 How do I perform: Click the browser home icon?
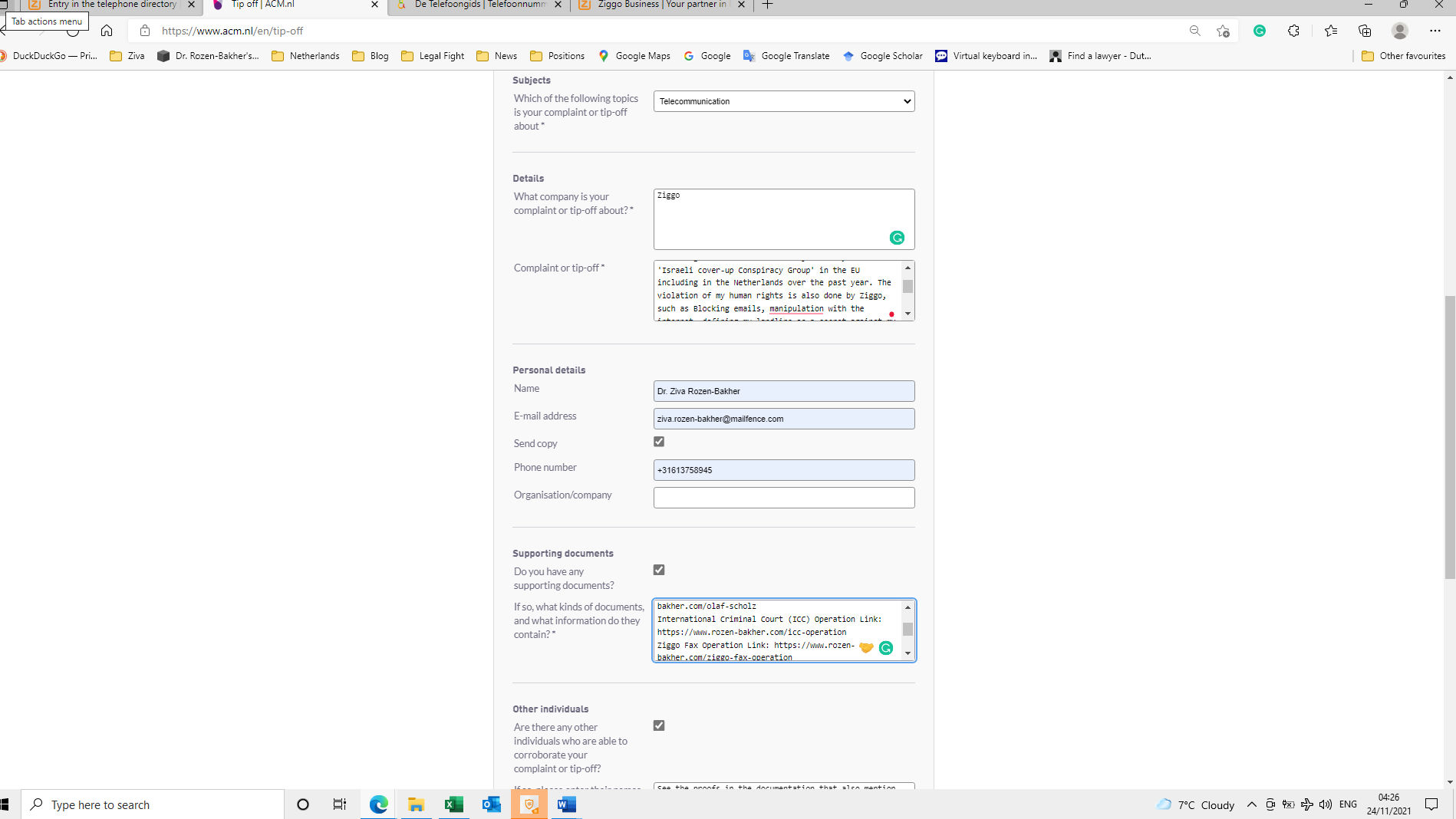[x=107, y=31]
